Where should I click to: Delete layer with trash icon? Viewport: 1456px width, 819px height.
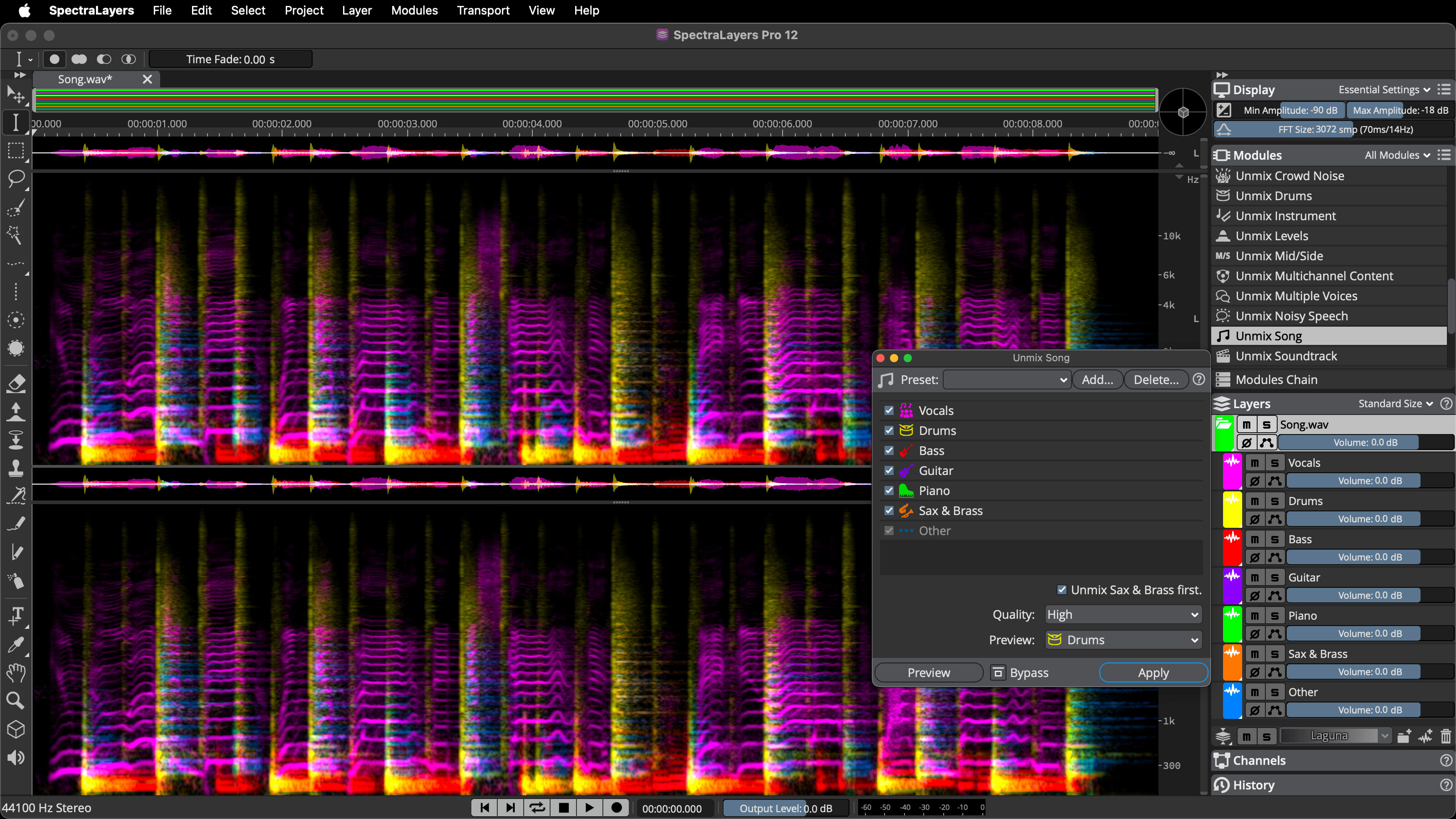(x=1445, y=736)
